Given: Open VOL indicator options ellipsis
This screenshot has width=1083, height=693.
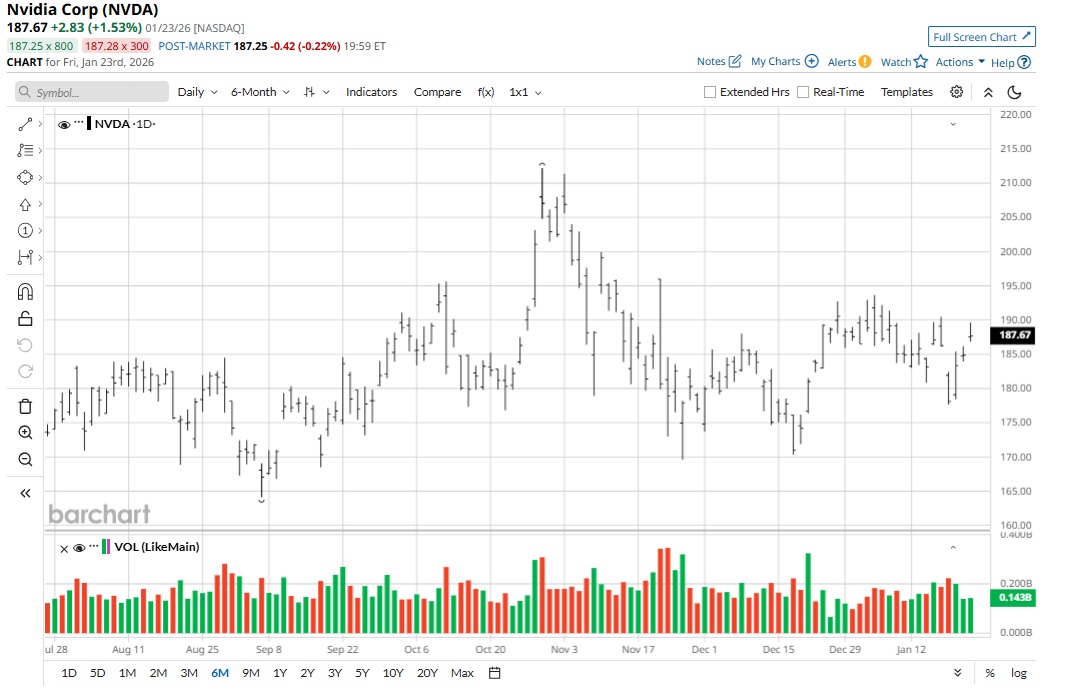Looking at the screenshot, I should coord(94,546).
